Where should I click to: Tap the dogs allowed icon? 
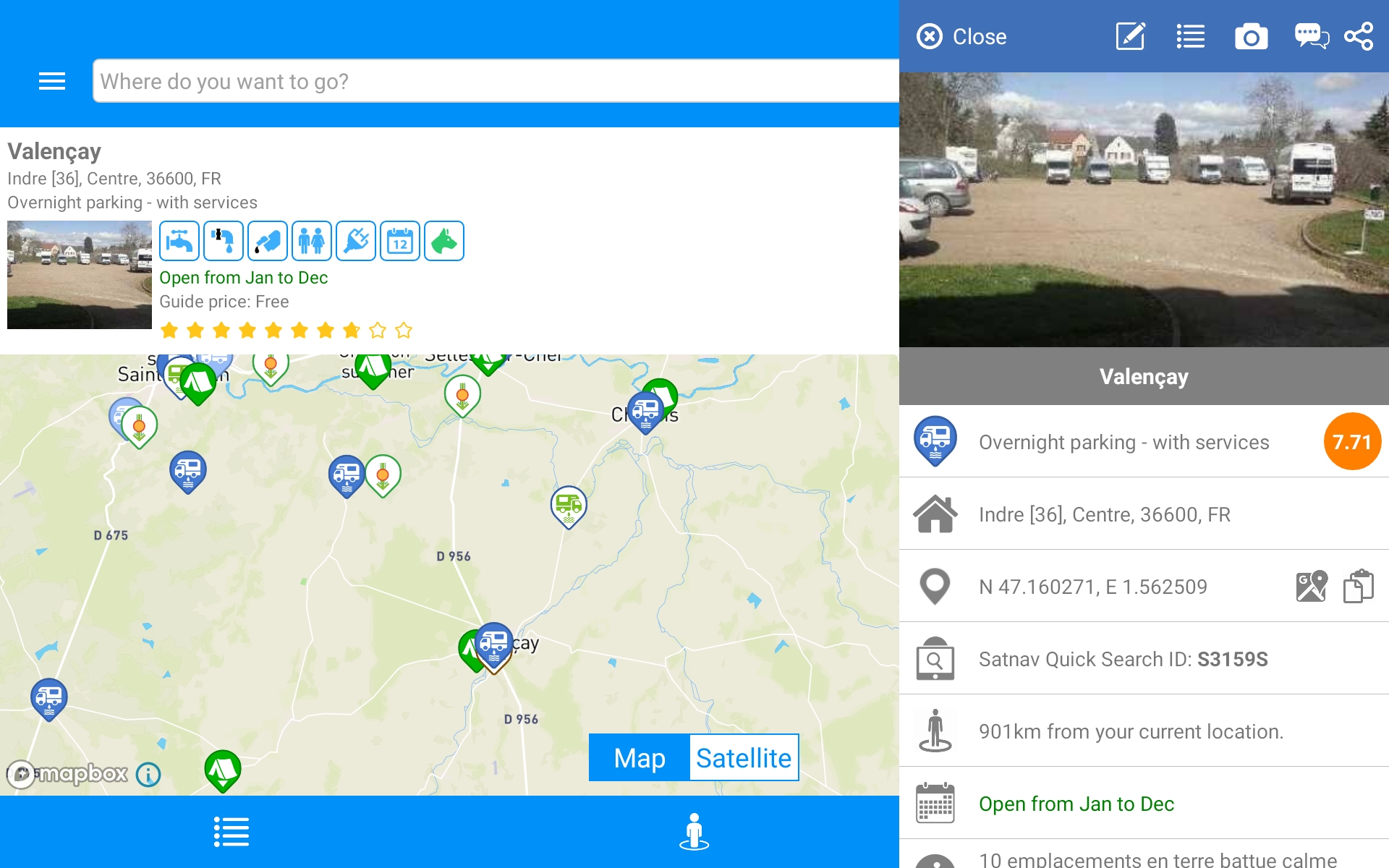(444, 241)
